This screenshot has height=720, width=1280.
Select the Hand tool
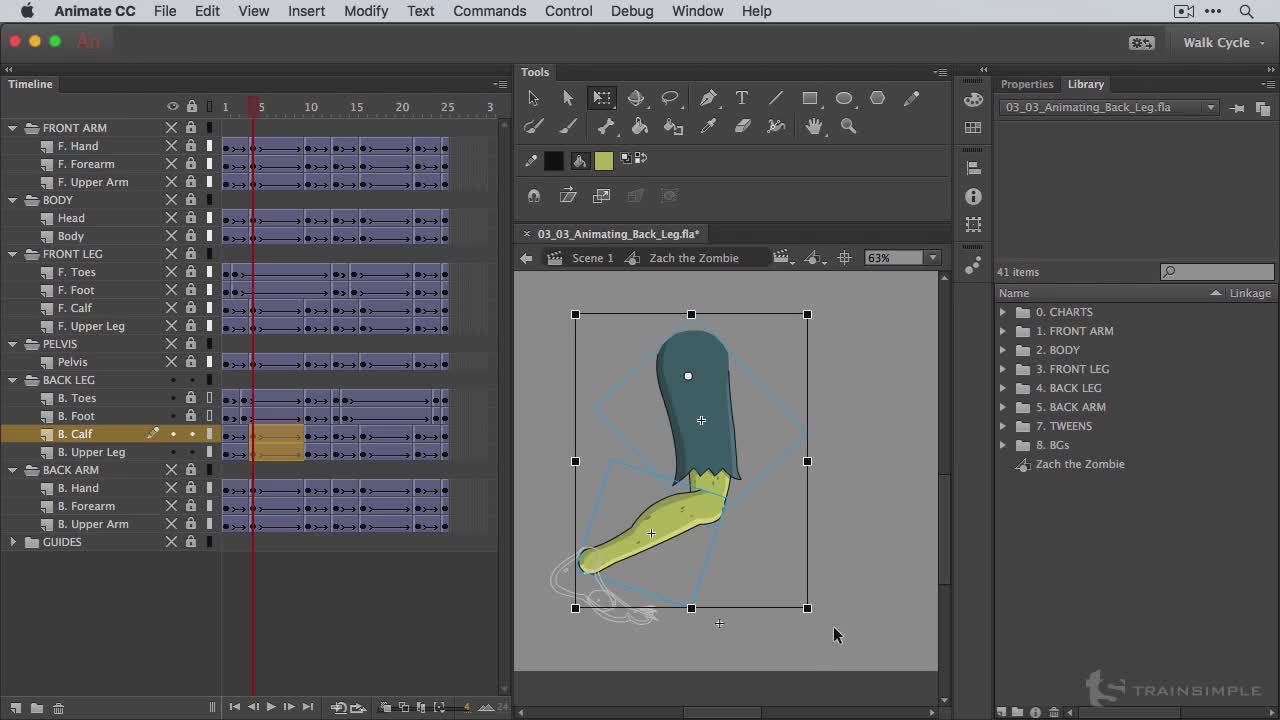coord(815,126)
